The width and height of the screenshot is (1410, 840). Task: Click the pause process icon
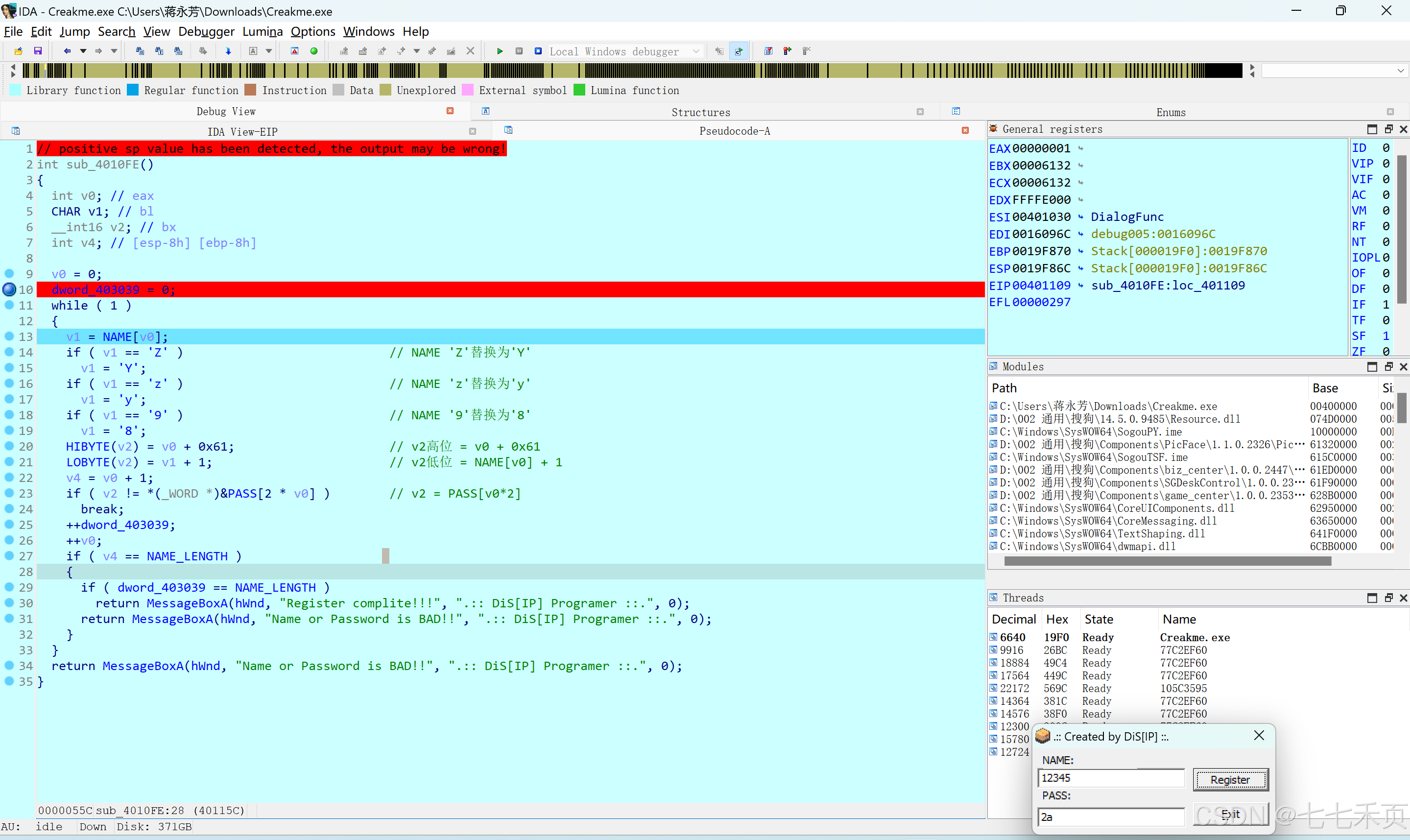point(519,51)
